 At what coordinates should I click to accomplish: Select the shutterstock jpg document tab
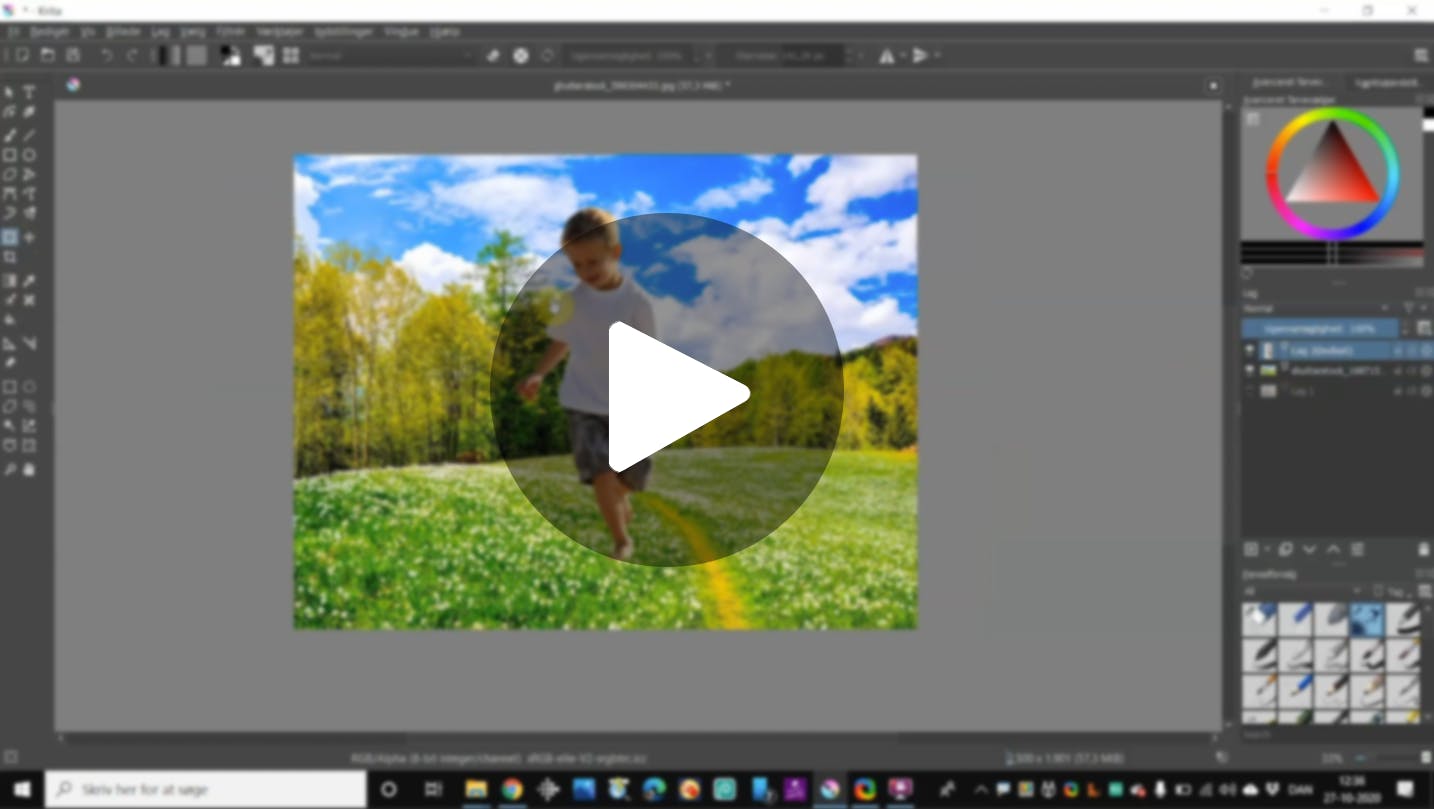(642, 85)
